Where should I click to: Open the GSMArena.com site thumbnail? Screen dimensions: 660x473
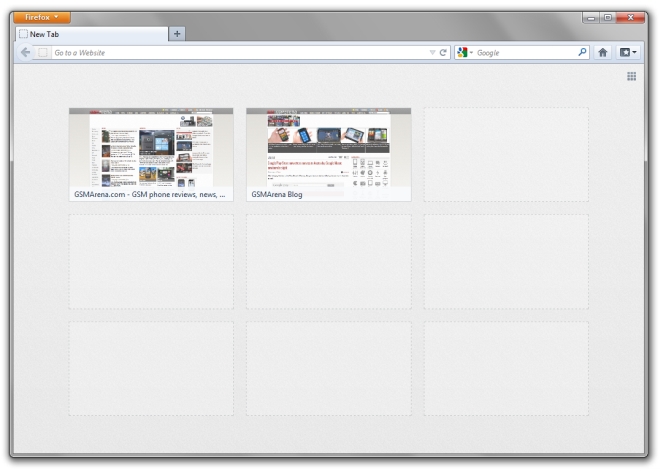tap(151, 148)
